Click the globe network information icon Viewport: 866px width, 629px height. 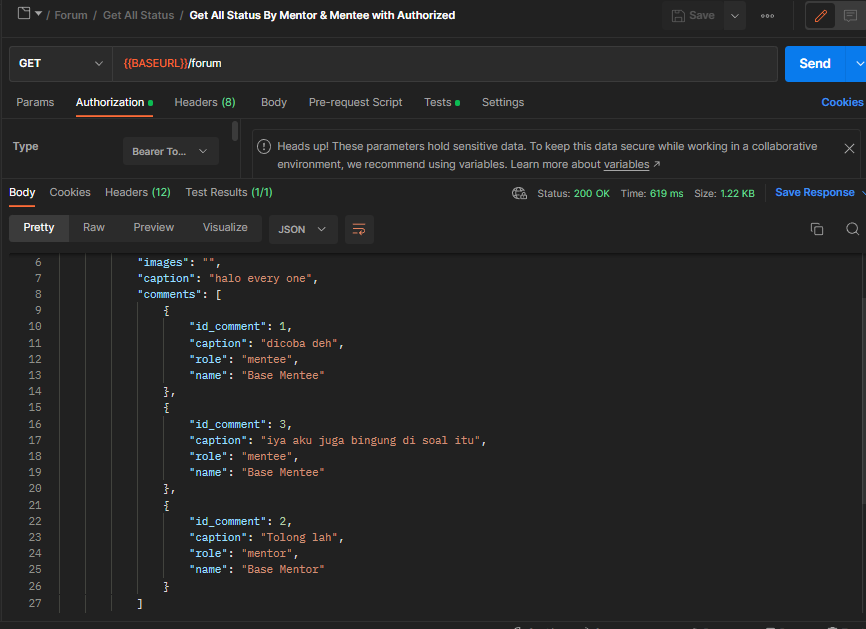(x=519, y=193)
